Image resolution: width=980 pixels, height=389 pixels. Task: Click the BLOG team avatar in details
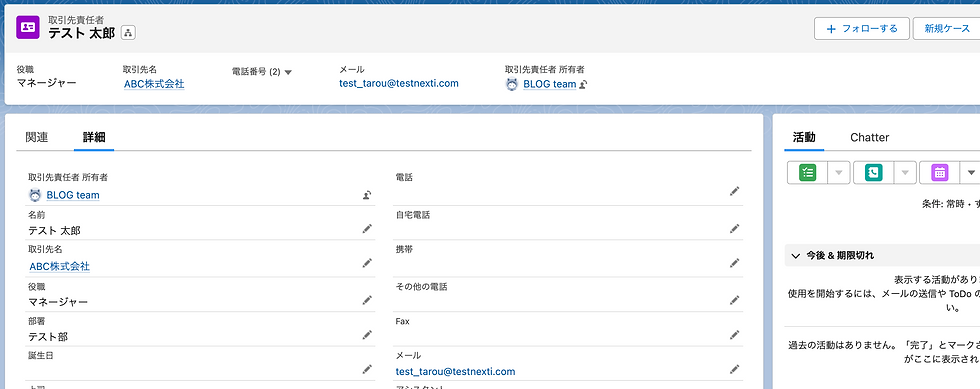click(35, 195)
